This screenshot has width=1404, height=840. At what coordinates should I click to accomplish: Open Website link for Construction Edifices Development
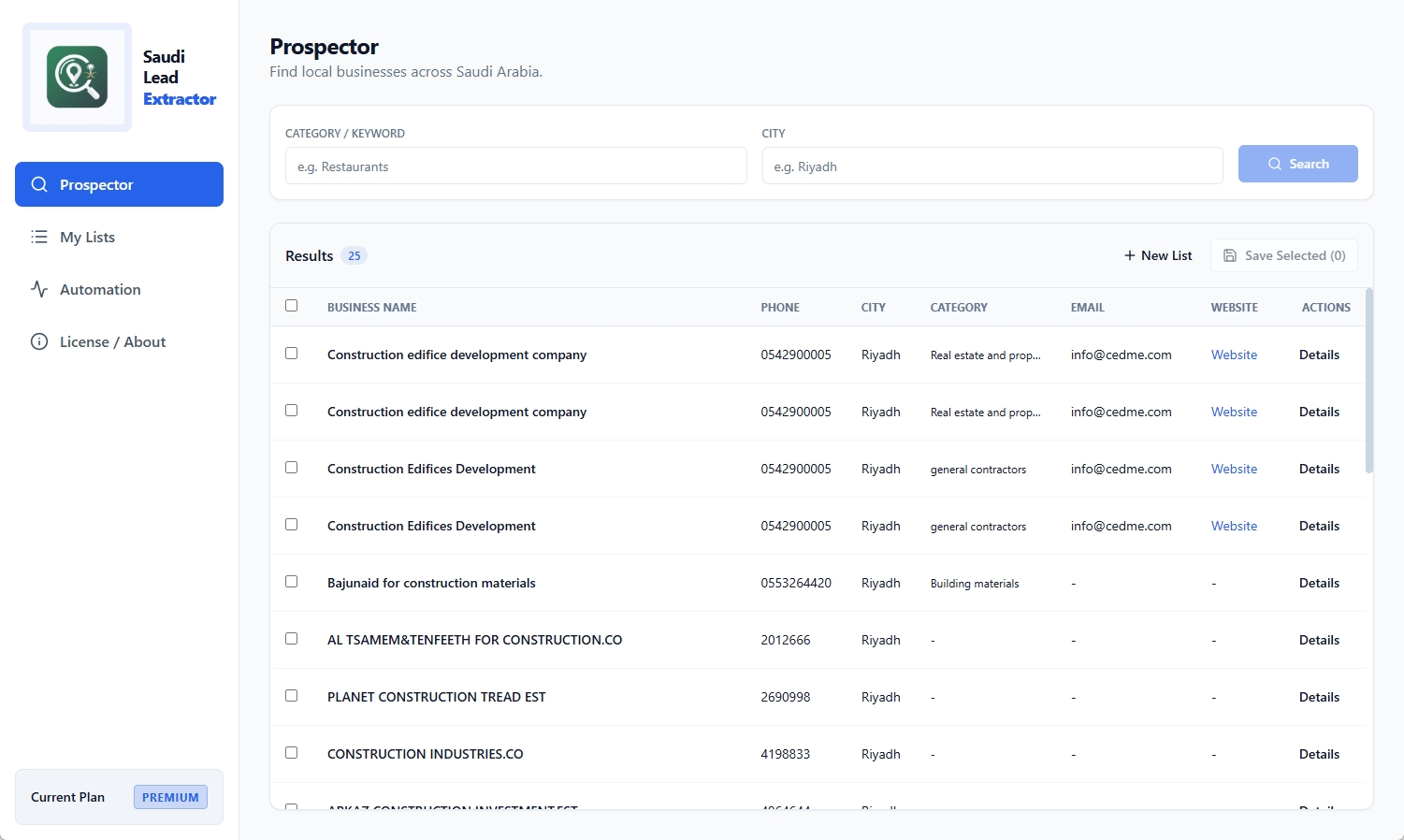tap(1233, 468)
